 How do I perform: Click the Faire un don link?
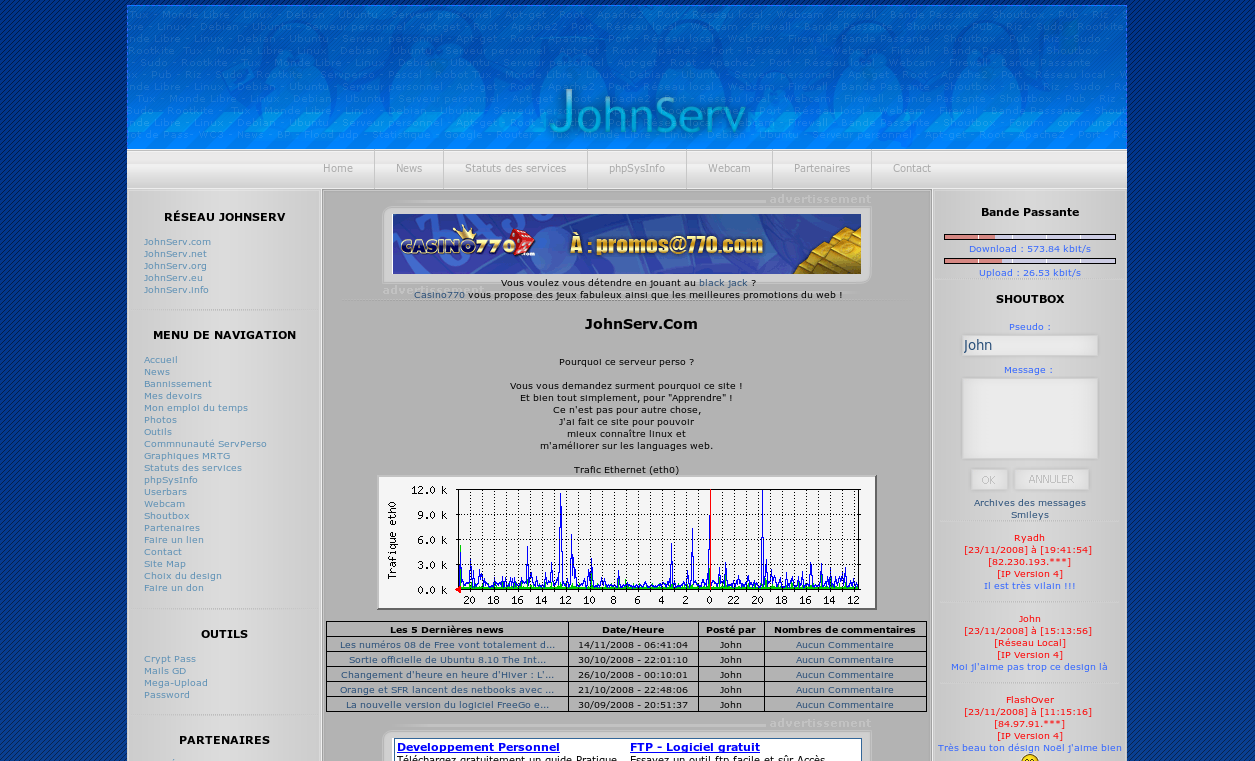click(174, 588)
